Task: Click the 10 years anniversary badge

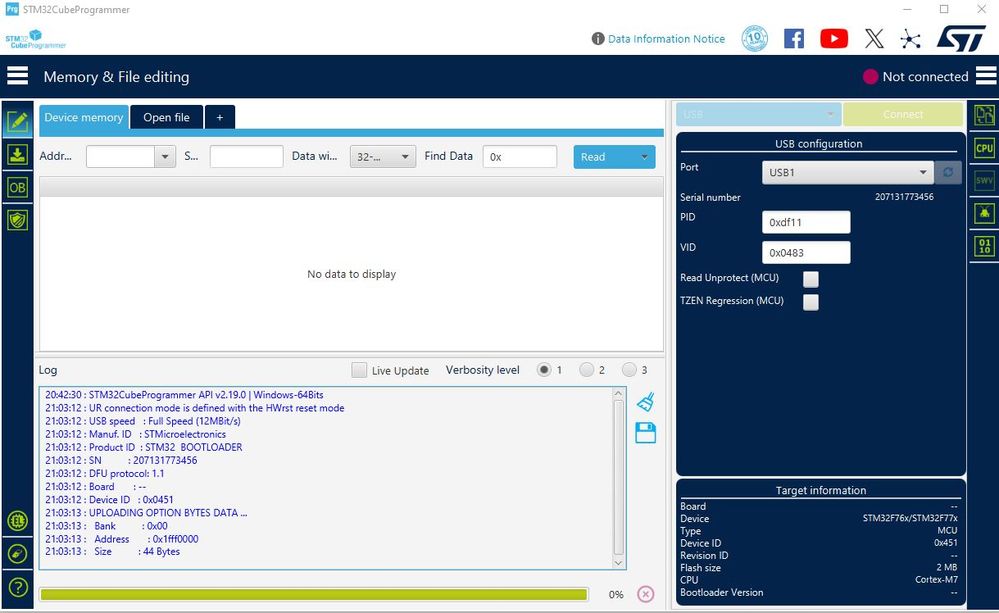Action: pyautogui.click(x=754, y=38)
